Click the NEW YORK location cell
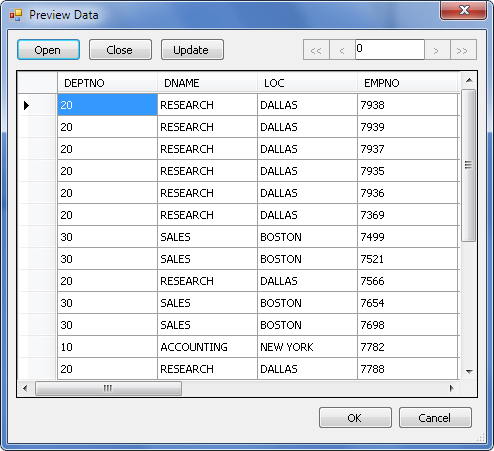494x451 pixels. click(307, 347)
